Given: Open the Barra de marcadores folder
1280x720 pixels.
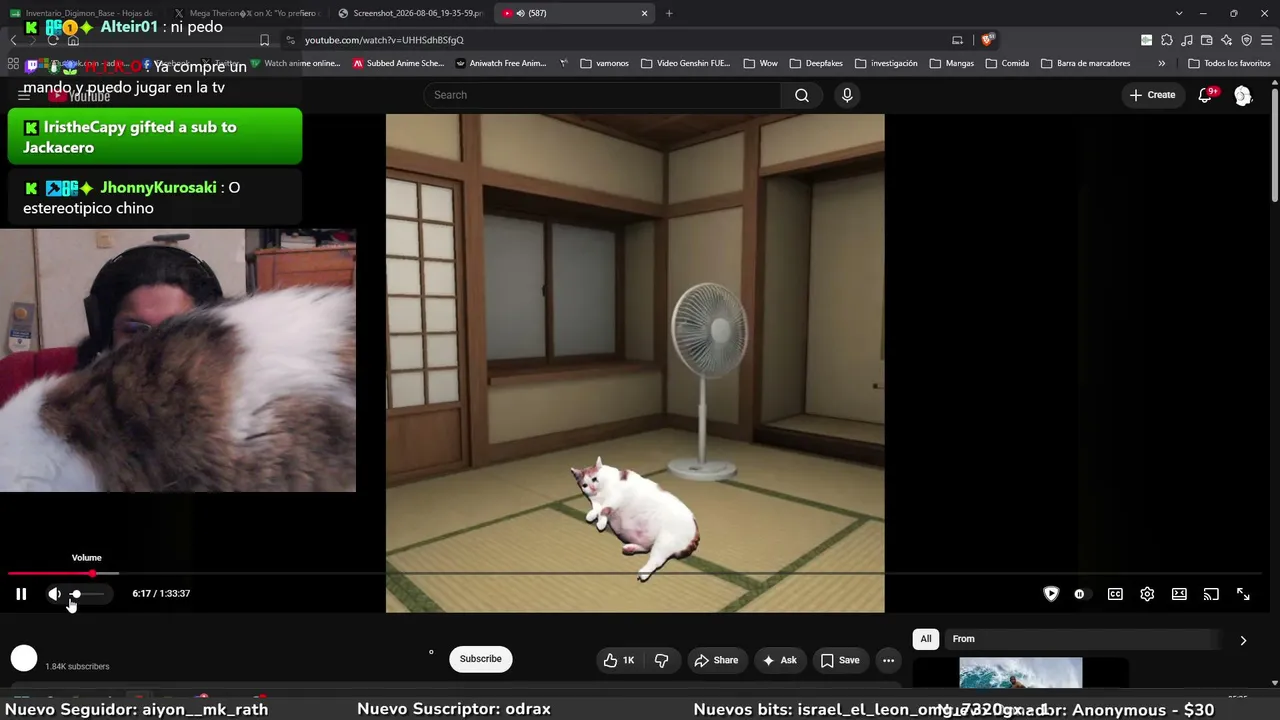Looking at the screenshot, I should pyautogui.click(x=1085, y=63).
